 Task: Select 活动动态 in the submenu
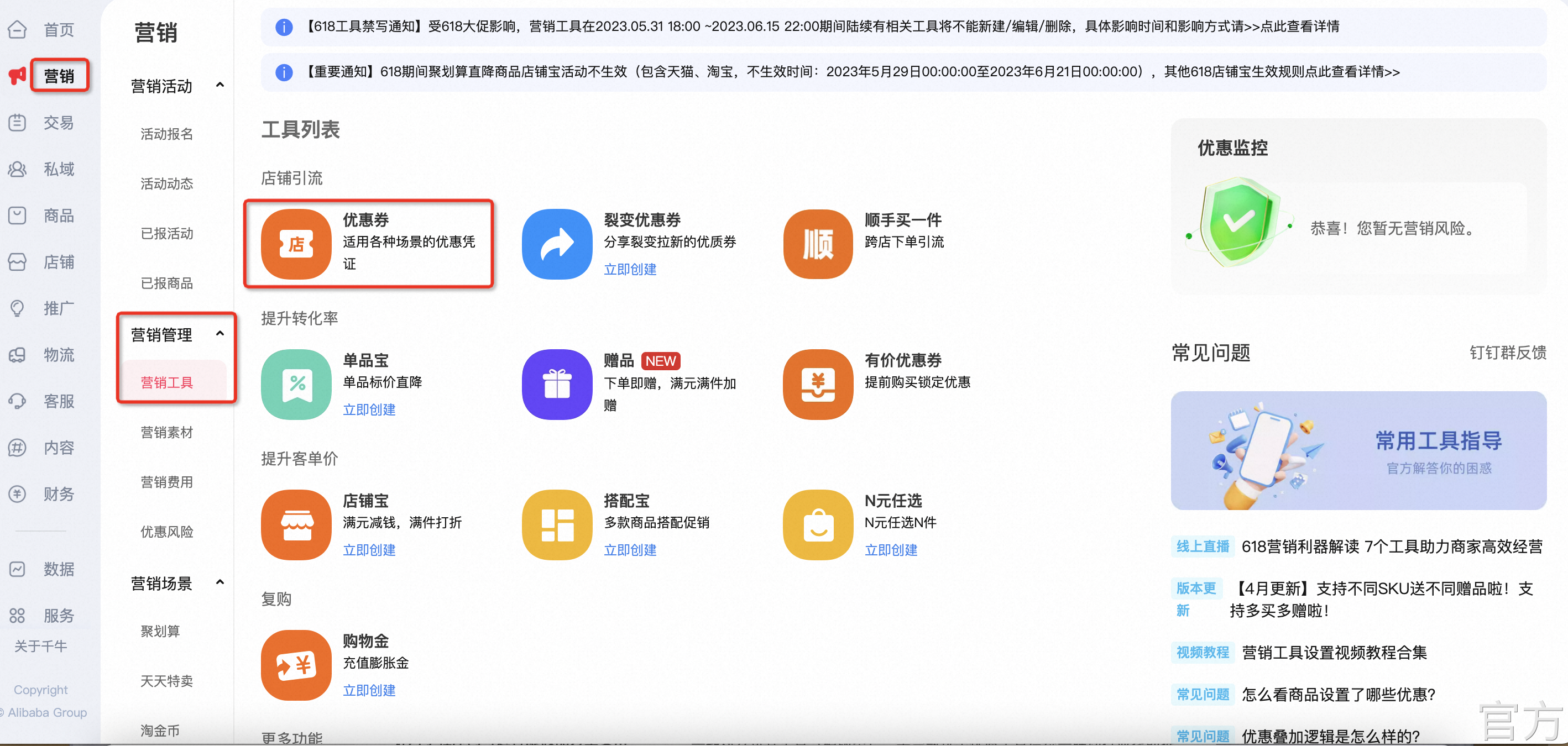167,184
